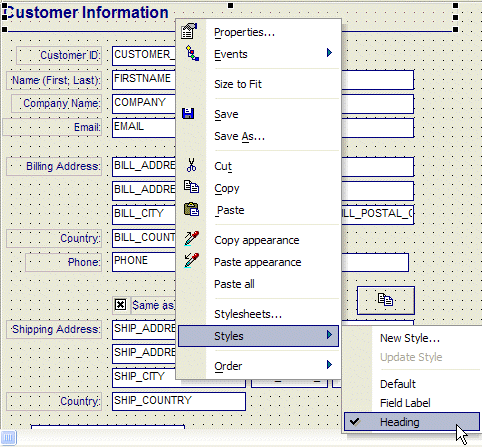This screenshot has height=447, width=482.
Task: Click the Events icon in context menu
Action: click(x=192, y=53)
